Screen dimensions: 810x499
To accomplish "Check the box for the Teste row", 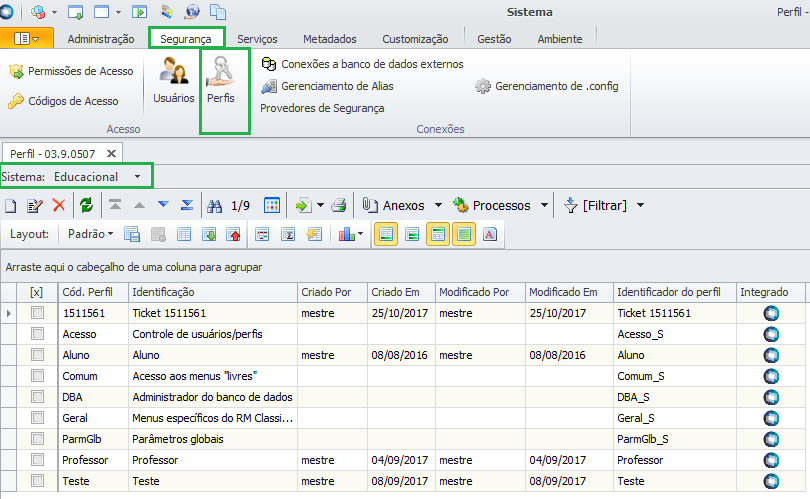I will point(37,480).
